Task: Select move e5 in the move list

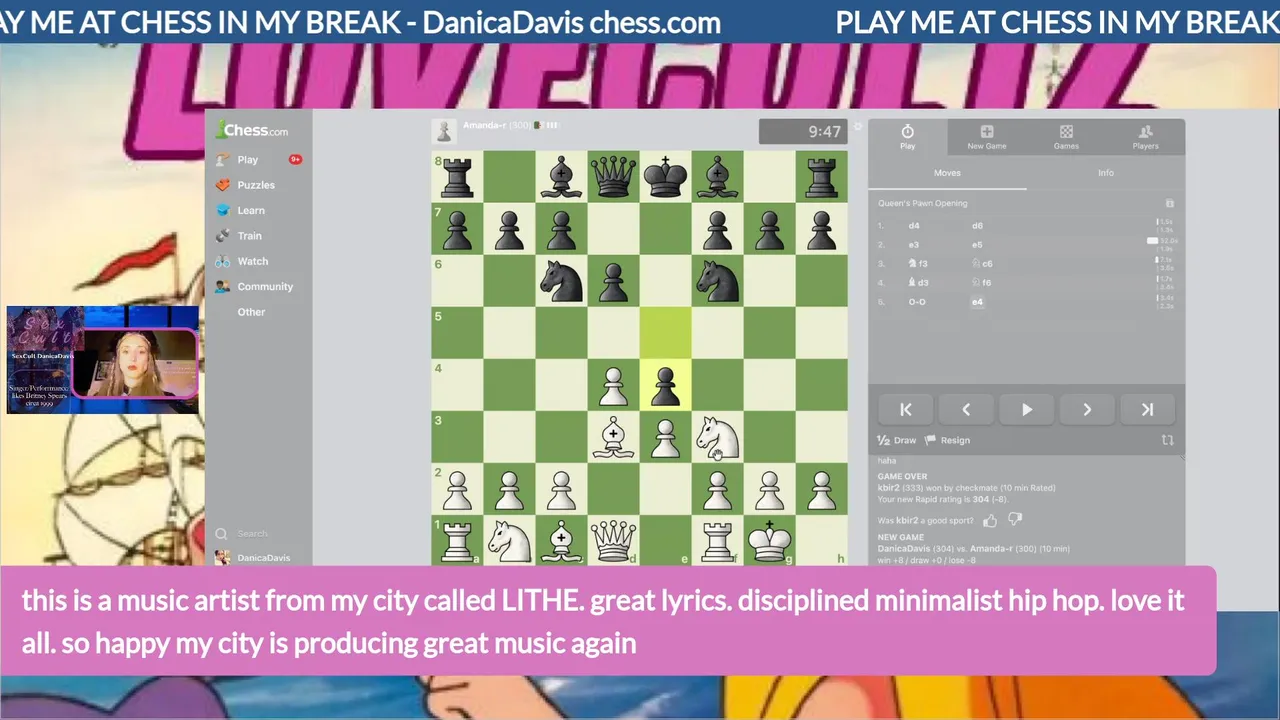Action: click(x=977, y=245)
